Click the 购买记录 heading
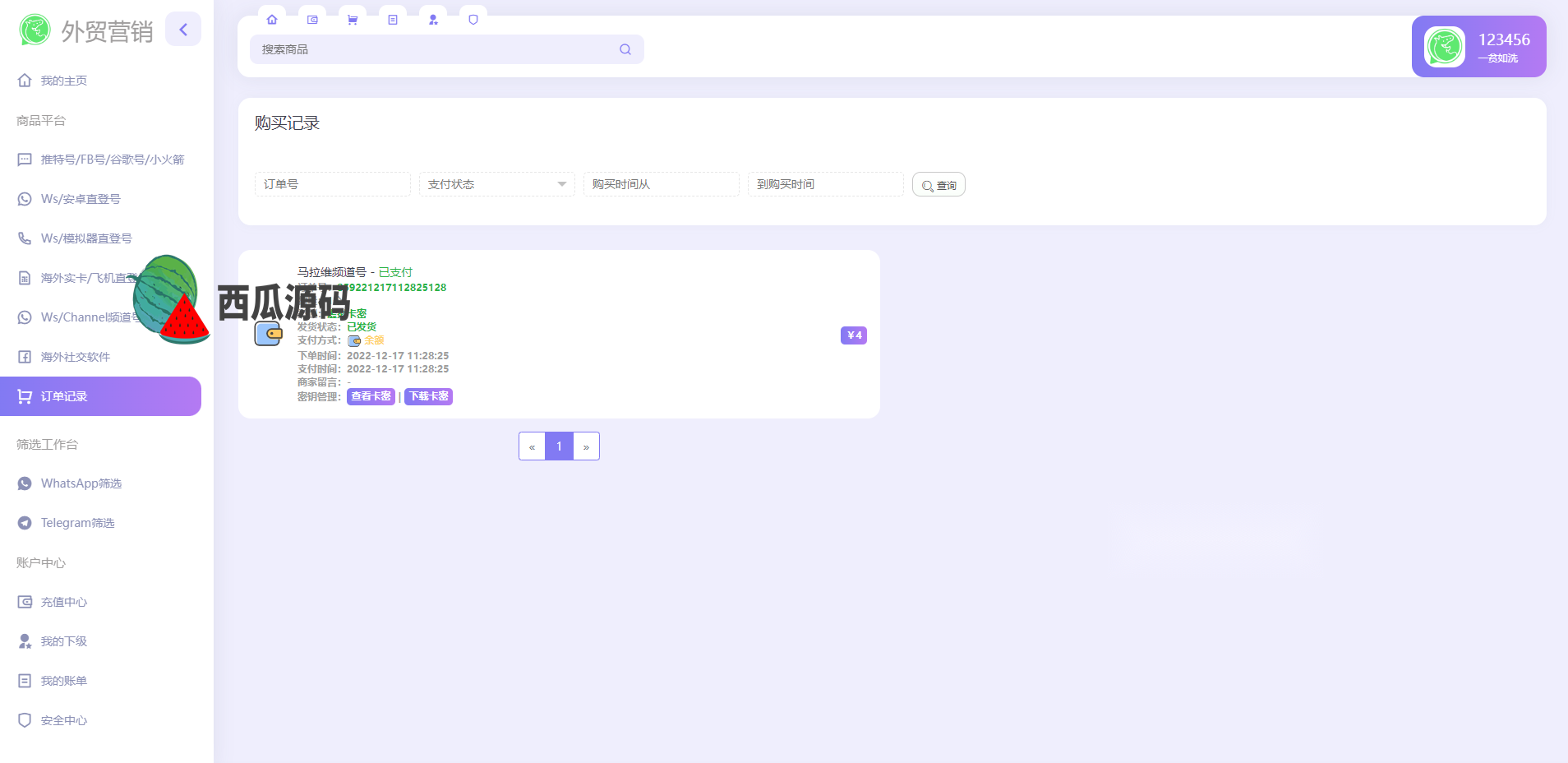The image size is (1568, 763). [287, 123]
